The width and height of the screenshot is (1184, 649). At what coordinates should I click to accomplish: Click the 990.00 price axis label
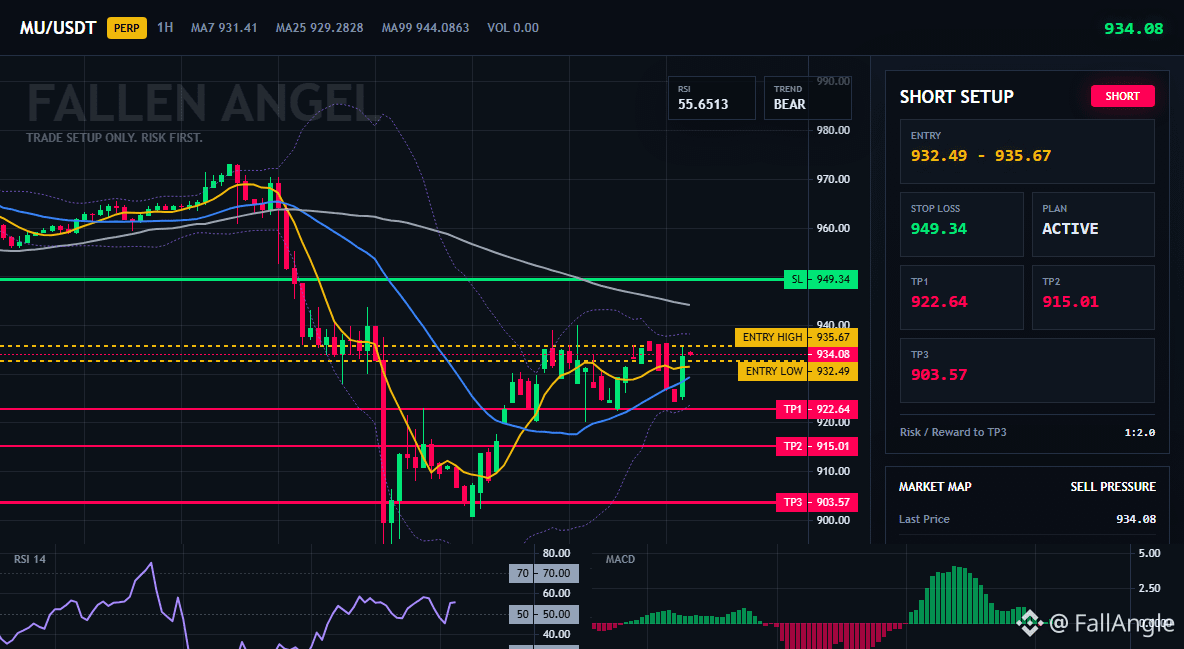tap(833, 81)
